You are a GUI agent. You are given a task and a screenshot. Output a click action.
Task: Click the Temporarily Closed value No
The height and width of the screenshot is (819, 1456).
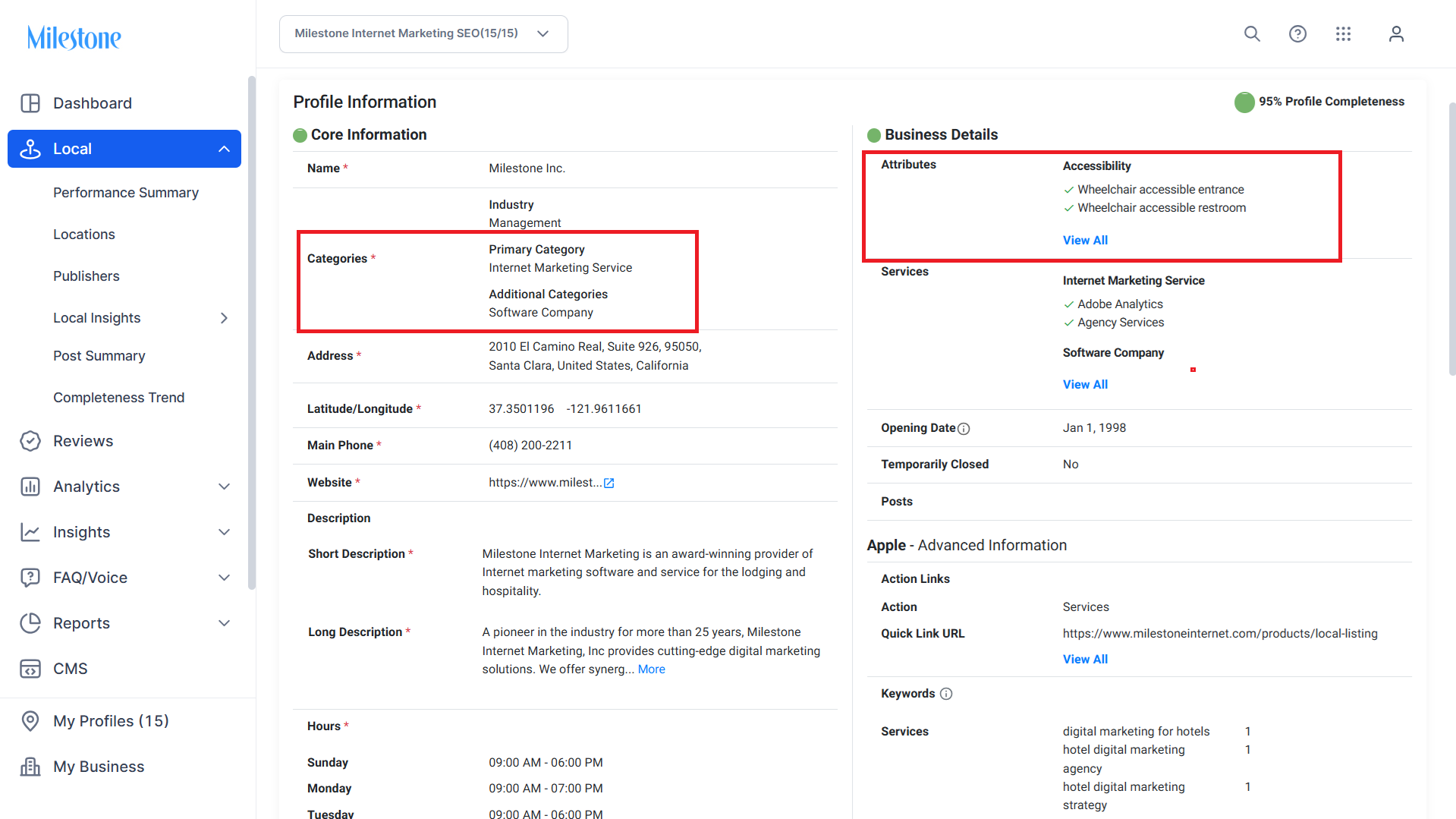point(1071,465)
